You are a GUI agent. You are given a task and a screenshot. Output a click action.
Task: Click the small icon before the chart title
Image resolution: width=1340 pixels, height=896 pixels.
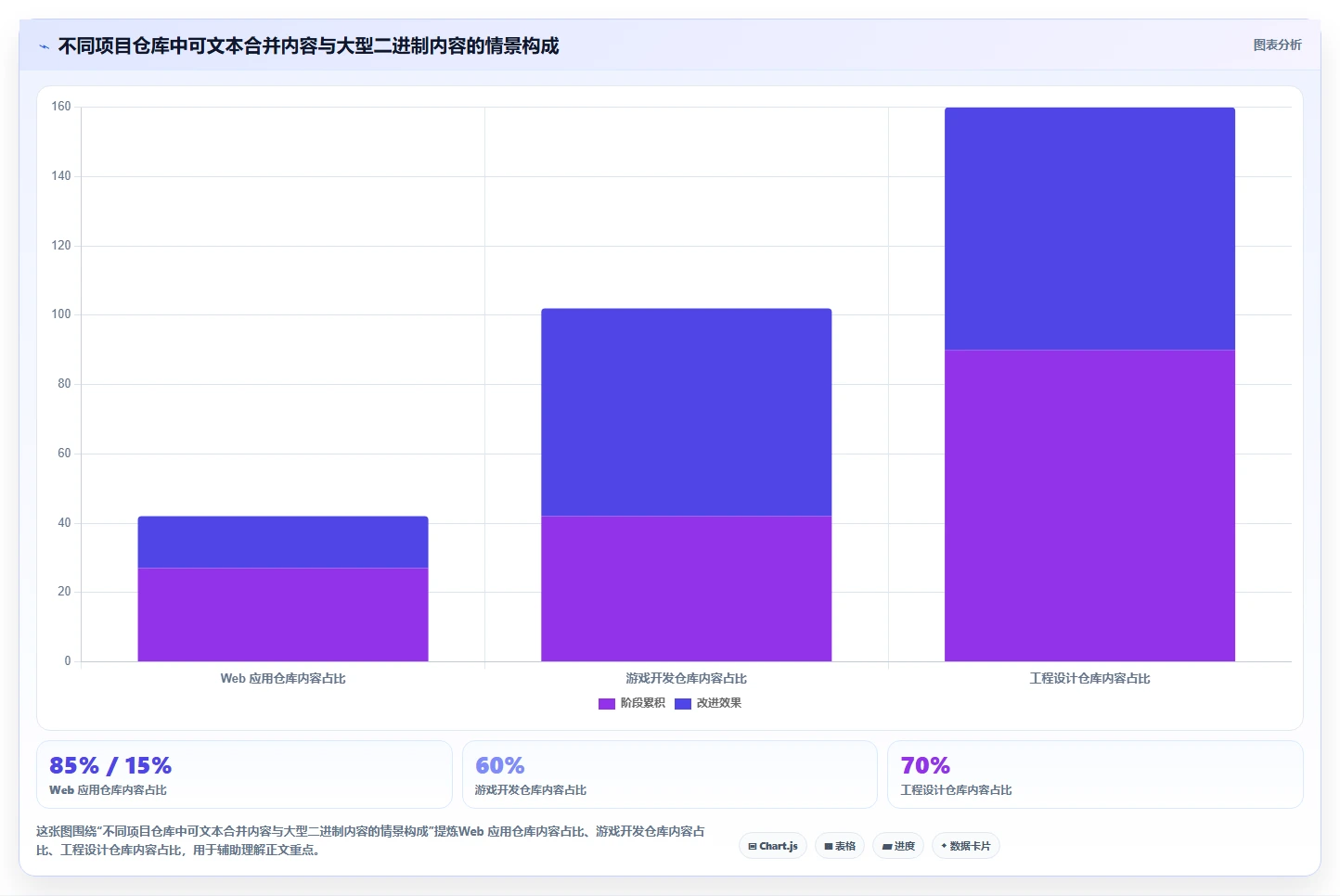tap(44, 46)
